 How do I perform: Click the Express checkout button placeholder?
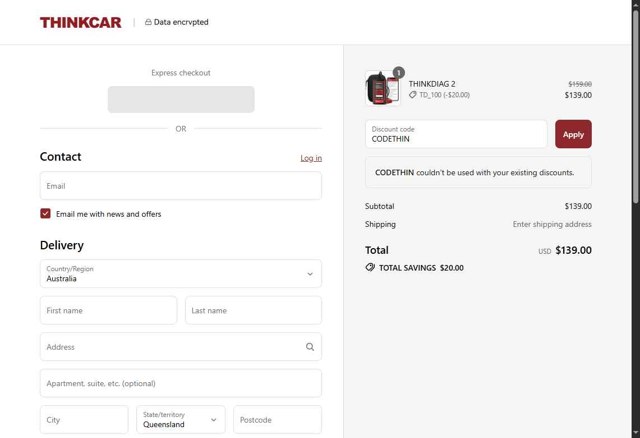point(181,99)
